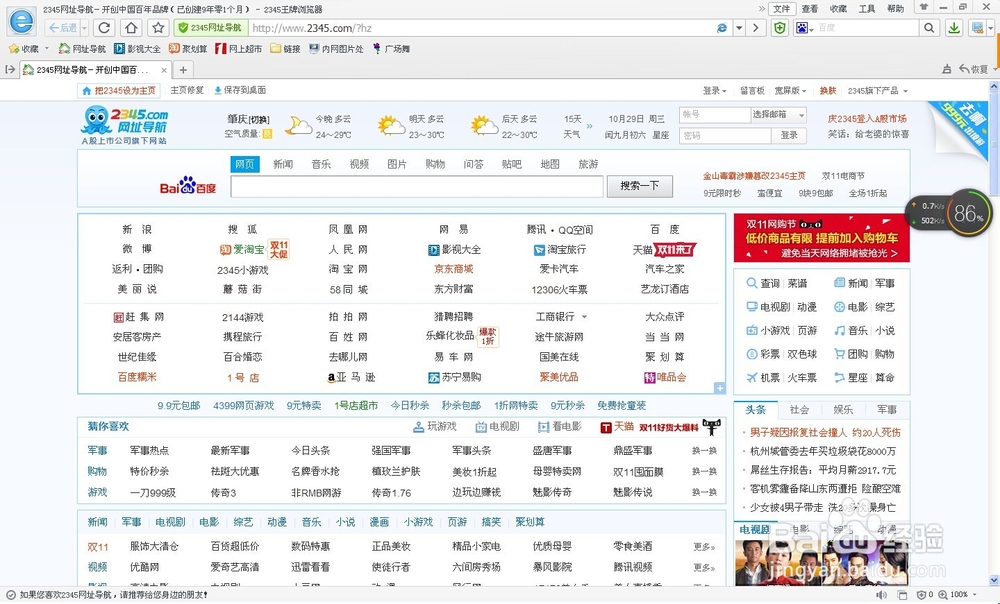Viewport: 1000px width, 604px height.
Task: Click the 密码 password field
Action: pos(725,135)
